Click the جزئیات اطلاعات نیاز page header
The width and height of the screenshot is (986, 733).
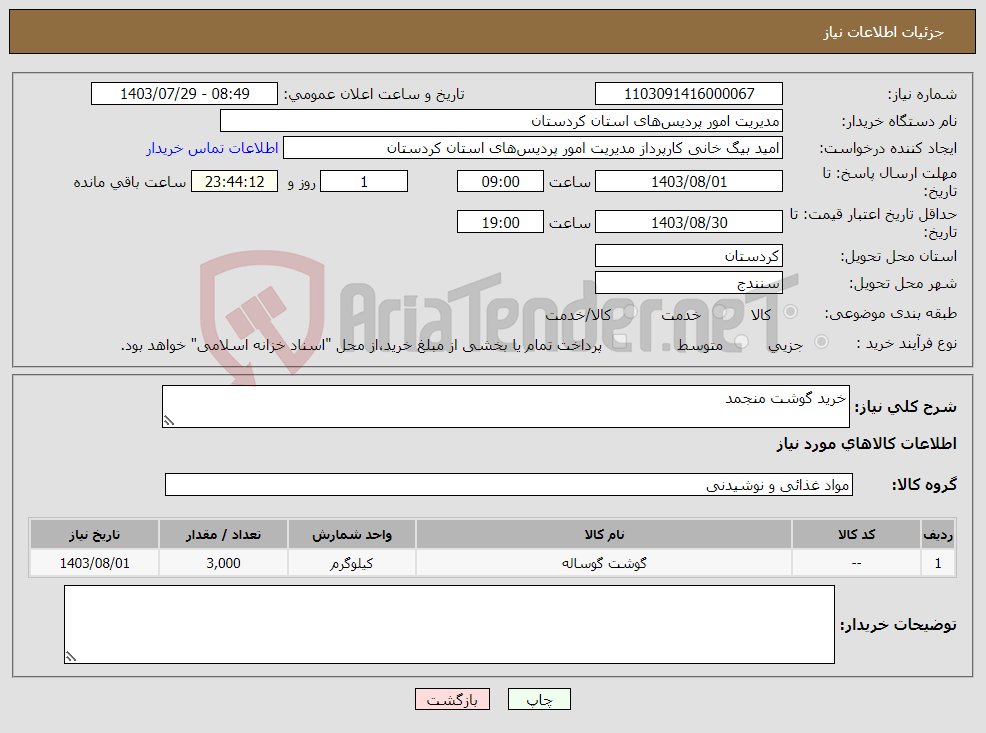(884, 32)
